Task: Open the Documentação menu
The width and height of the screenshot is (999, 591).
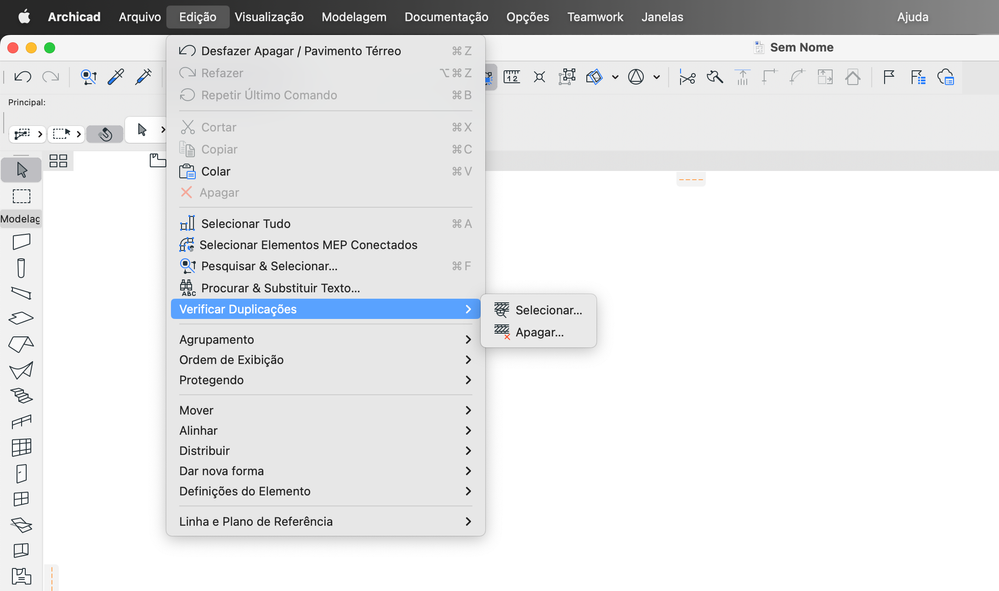Action: pos(446,17)
